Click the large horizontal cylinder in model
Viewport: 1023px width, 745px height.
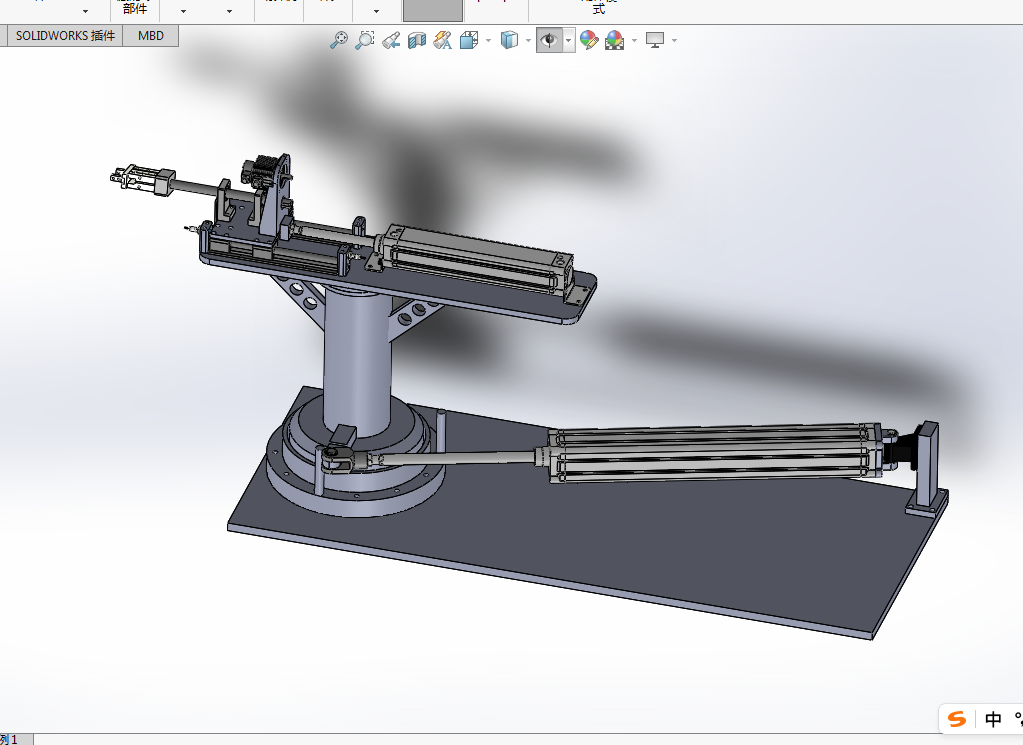click(x=710, y=455)
